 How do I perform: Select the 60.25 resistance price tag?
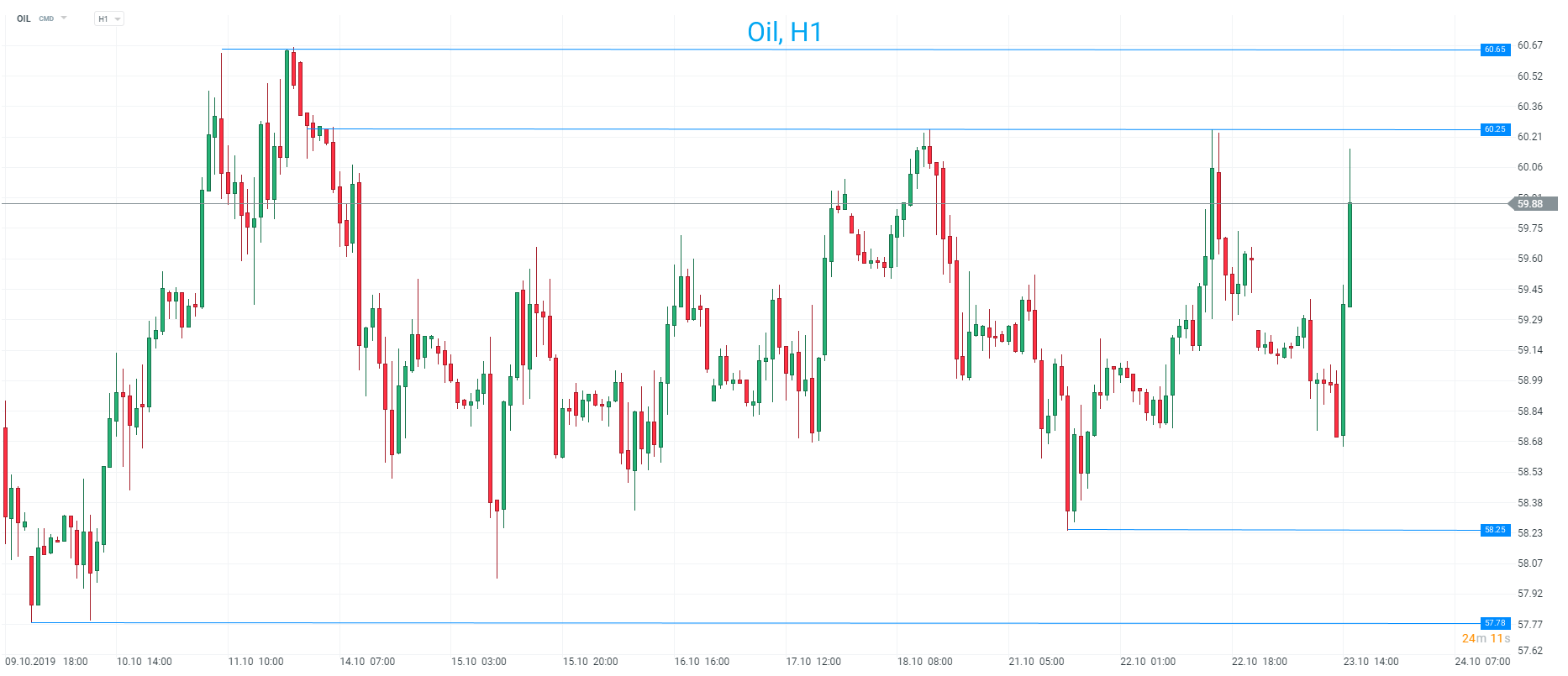[x=1495, y=129]
